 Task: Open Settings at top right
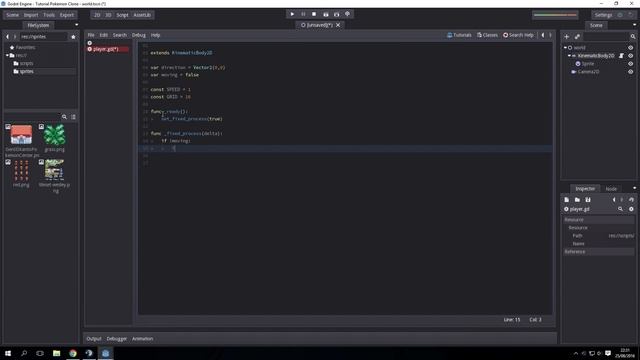tap(603, 15)
